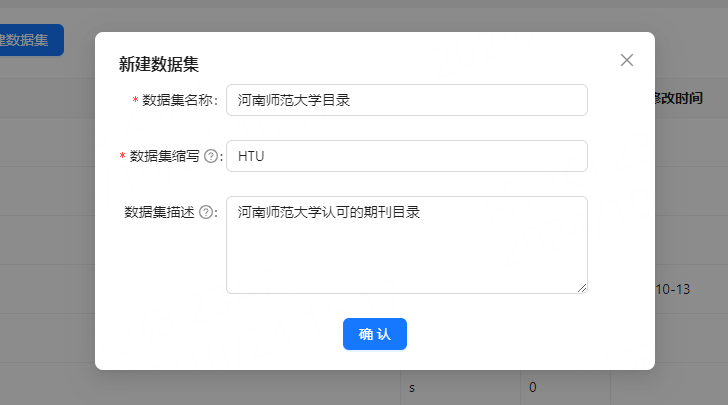
Task: Select the table cell containing the letter s
Action: 412,387
